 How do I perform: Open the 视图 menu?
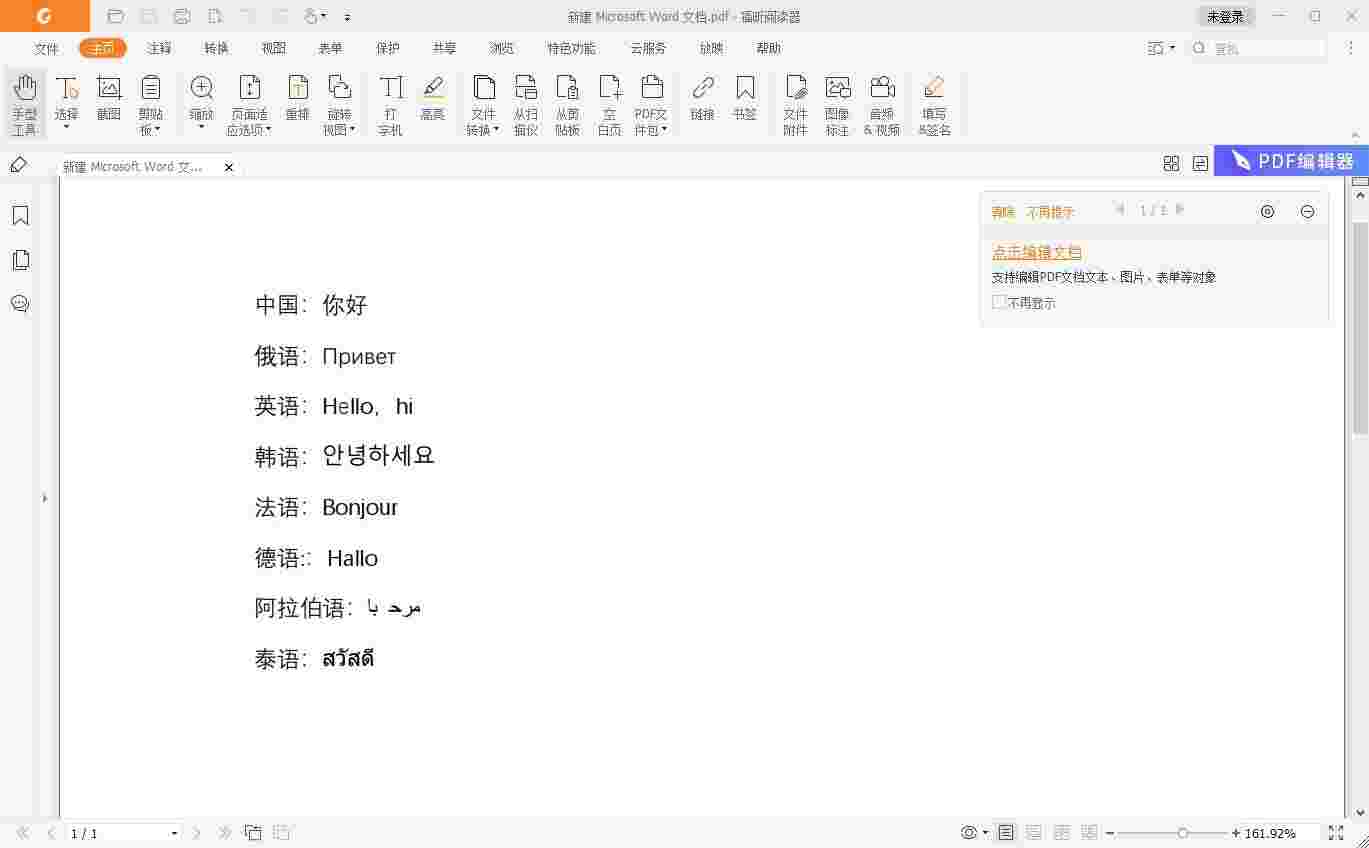(x=272, y=47)
